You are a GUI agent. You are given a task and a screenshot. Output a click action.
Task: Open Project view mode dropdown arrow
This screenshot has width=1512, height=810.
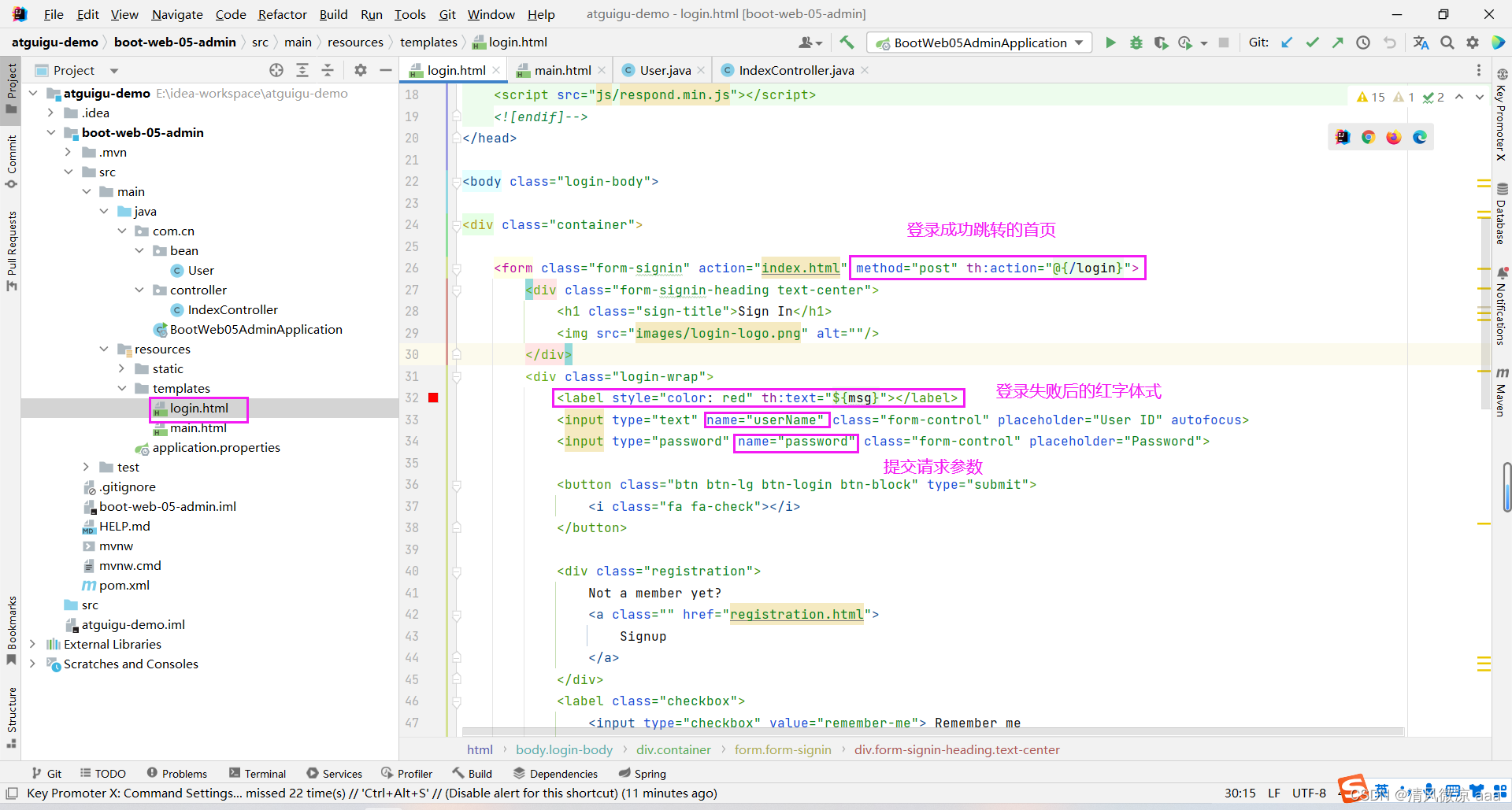[x=114, y=71]
